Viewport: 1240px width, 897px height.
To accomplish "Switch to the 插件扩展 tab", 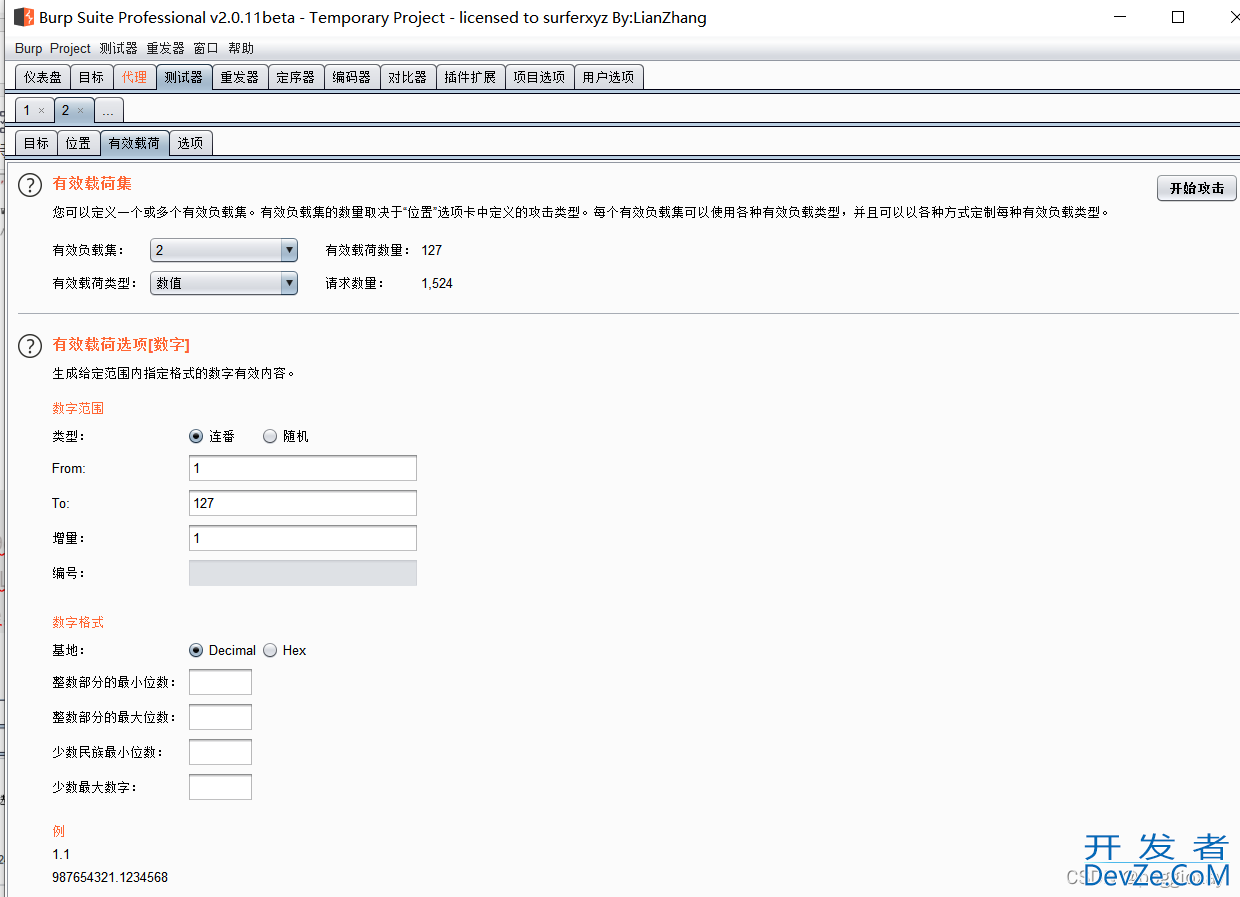I will (x=470, y=77).
